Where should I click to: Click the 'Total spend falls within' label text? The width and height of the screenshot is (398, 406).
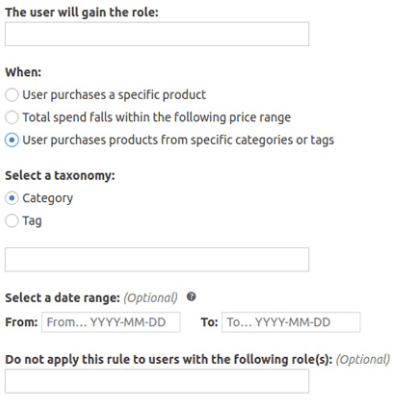click(157, 117)
